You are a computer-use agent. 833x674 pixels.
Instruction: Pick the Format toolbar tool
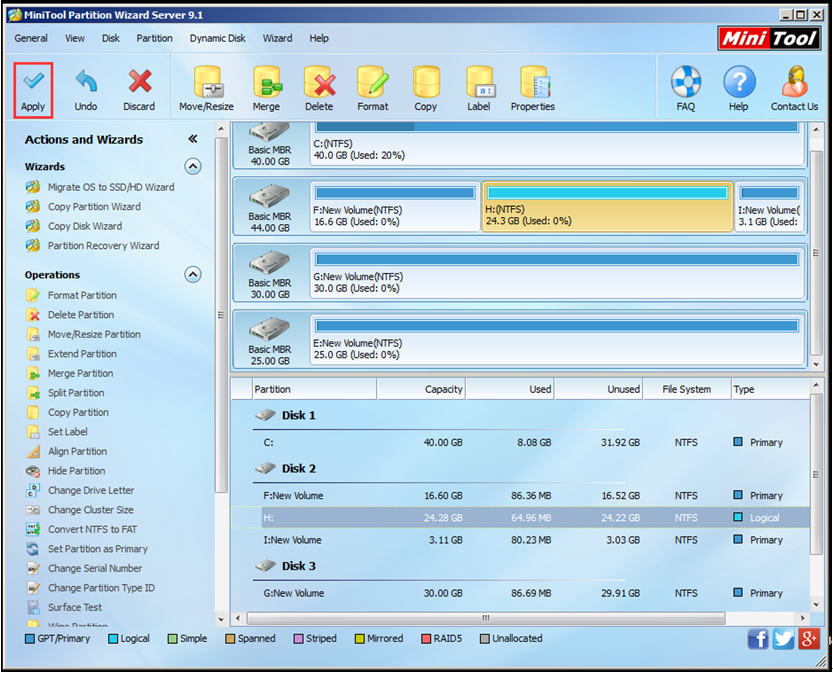(x=373, y=89)
